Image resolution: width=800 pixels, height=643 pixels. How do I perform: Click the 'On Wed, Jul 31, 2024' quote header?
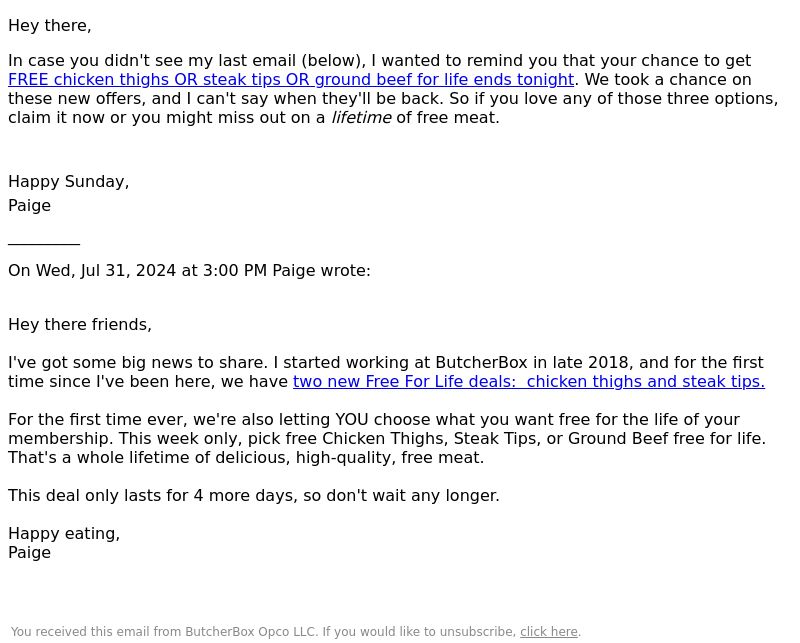tap(189, 270)
